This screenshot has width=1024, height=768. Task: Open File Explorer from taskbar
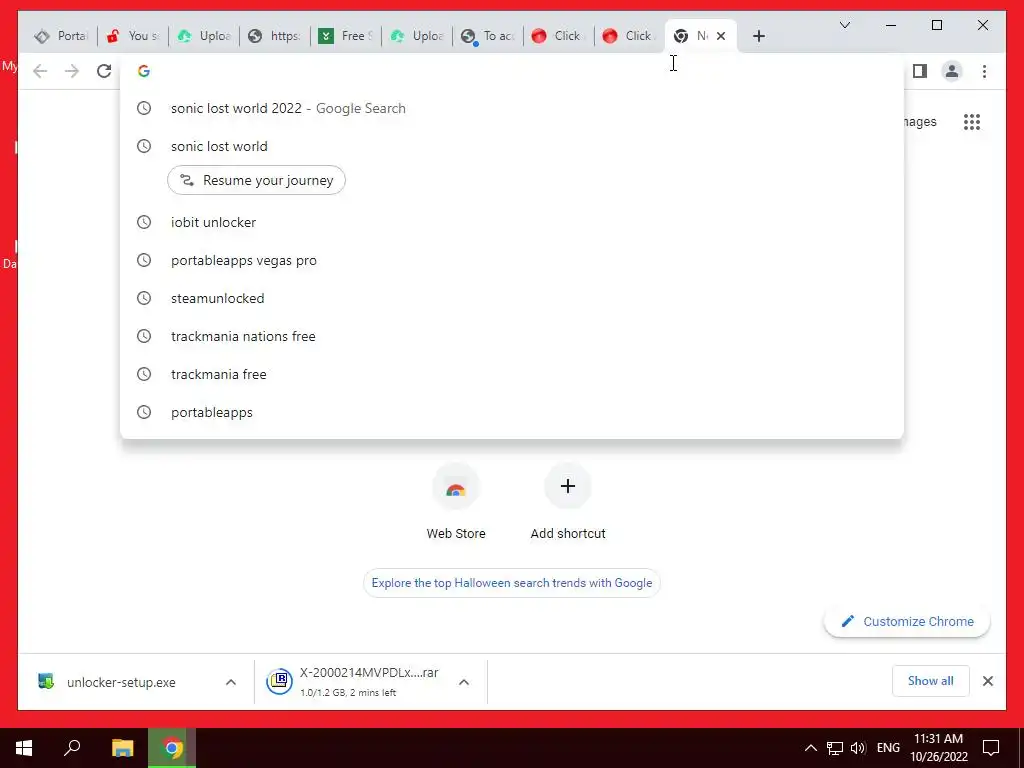pyautogui.click(x=122, y=748)
